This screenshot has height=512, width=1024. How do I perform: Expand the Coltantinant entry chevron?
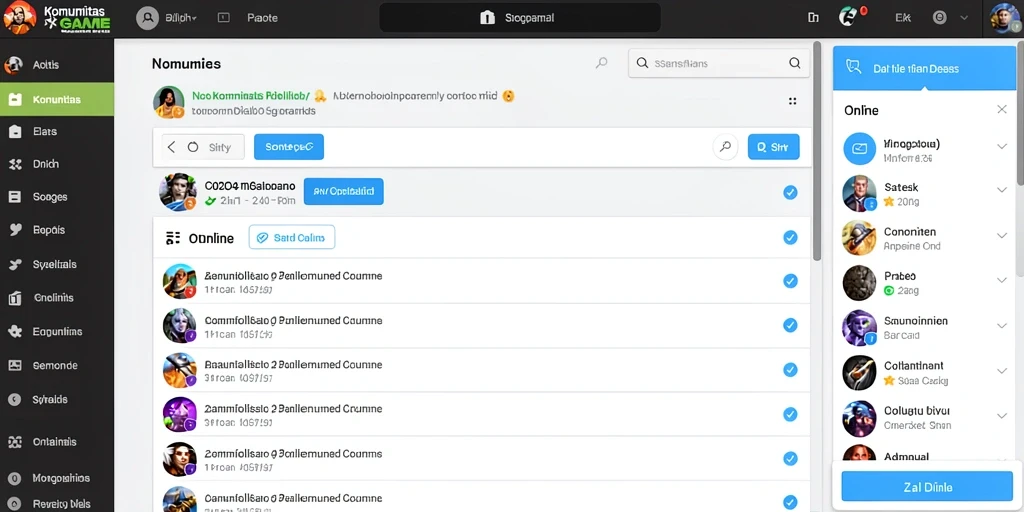click(1002, 370)
